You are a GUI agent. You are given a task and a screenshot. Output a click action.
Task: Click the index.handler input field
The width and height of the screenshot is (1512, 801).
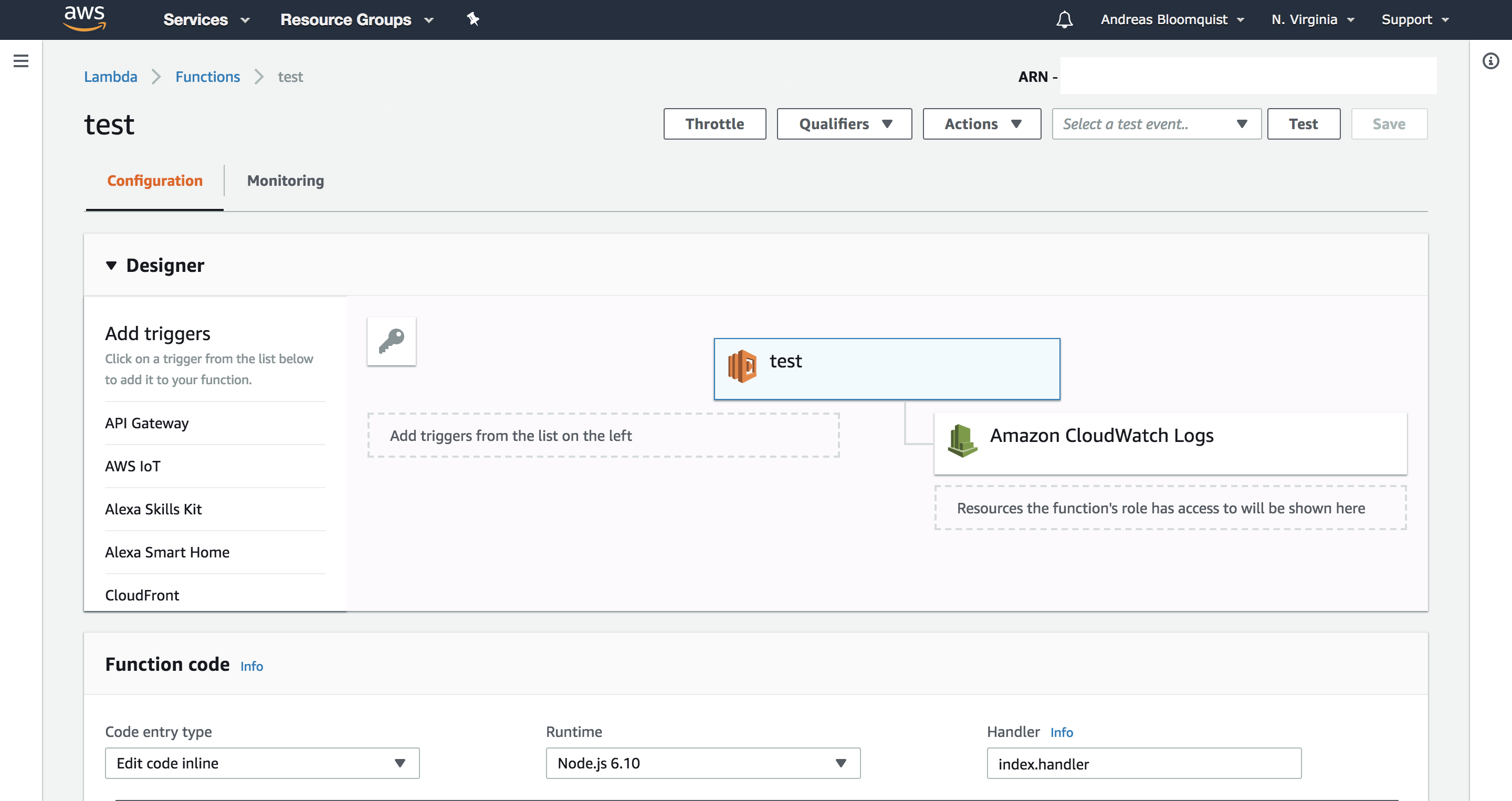point(1143,763)
